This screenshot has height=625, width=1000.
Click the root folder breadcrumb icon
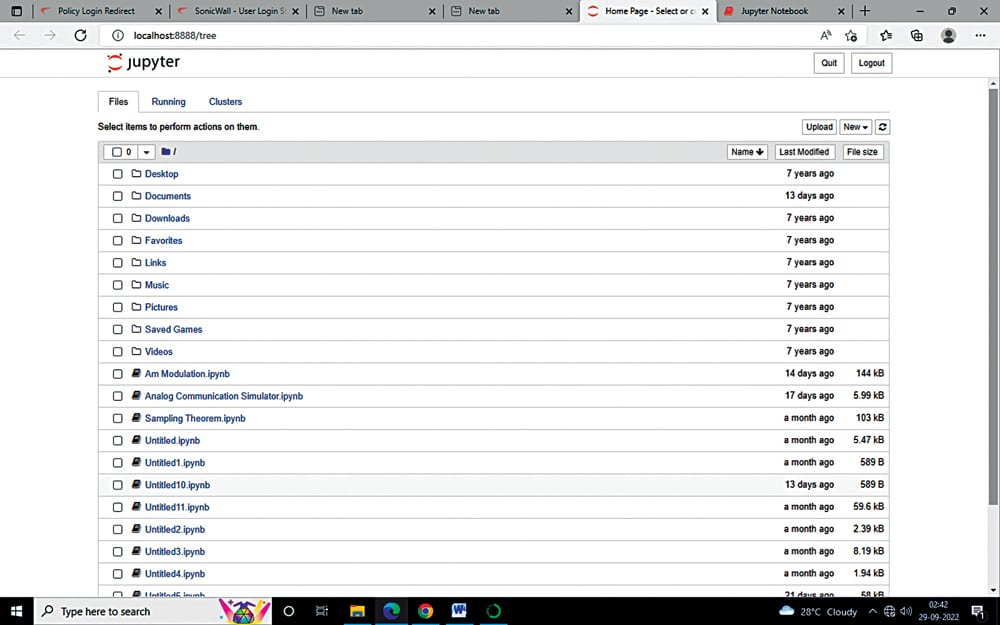[x=167, y=152]
